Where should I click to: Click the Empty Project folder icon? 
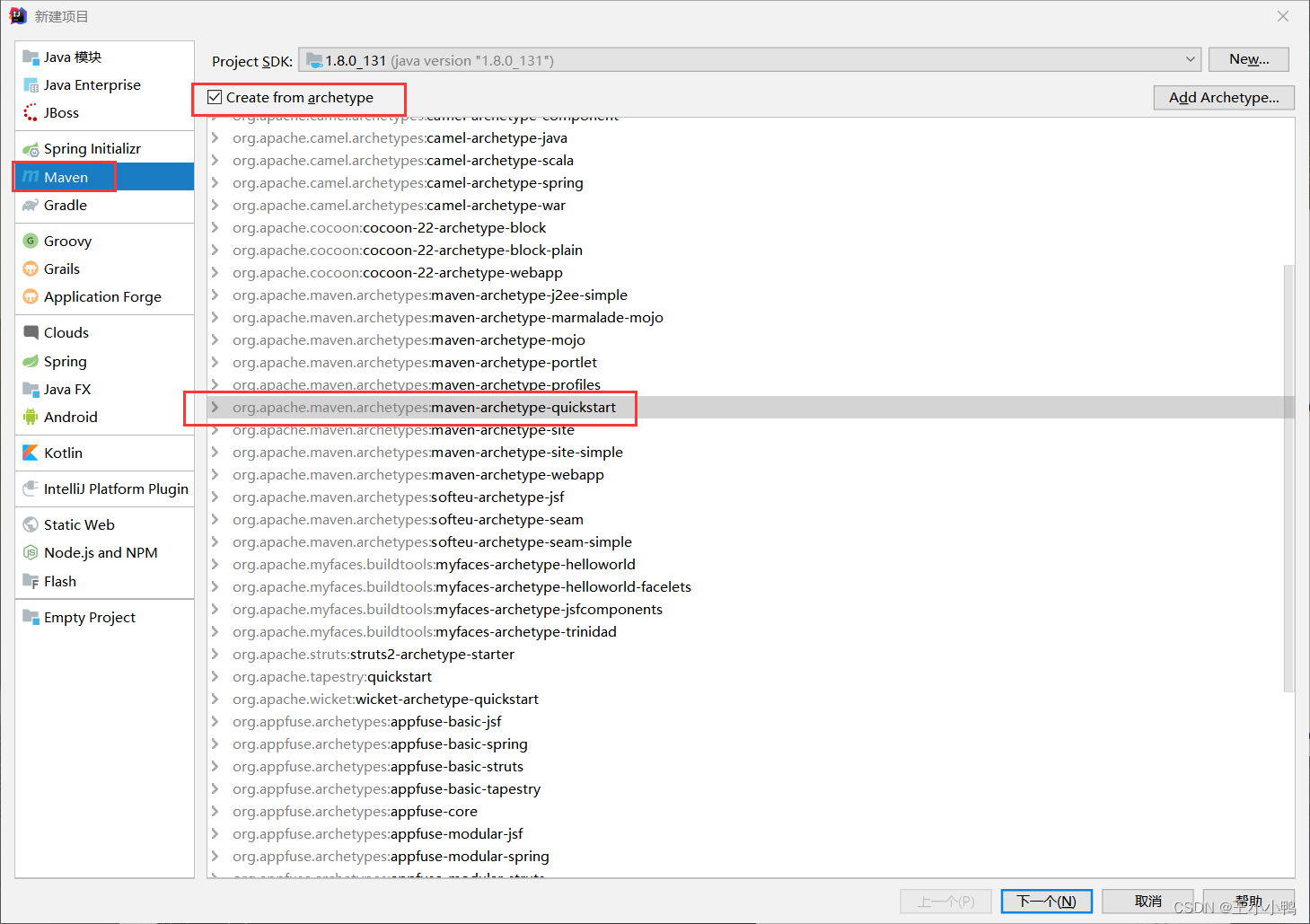click(x=31, y=617)
